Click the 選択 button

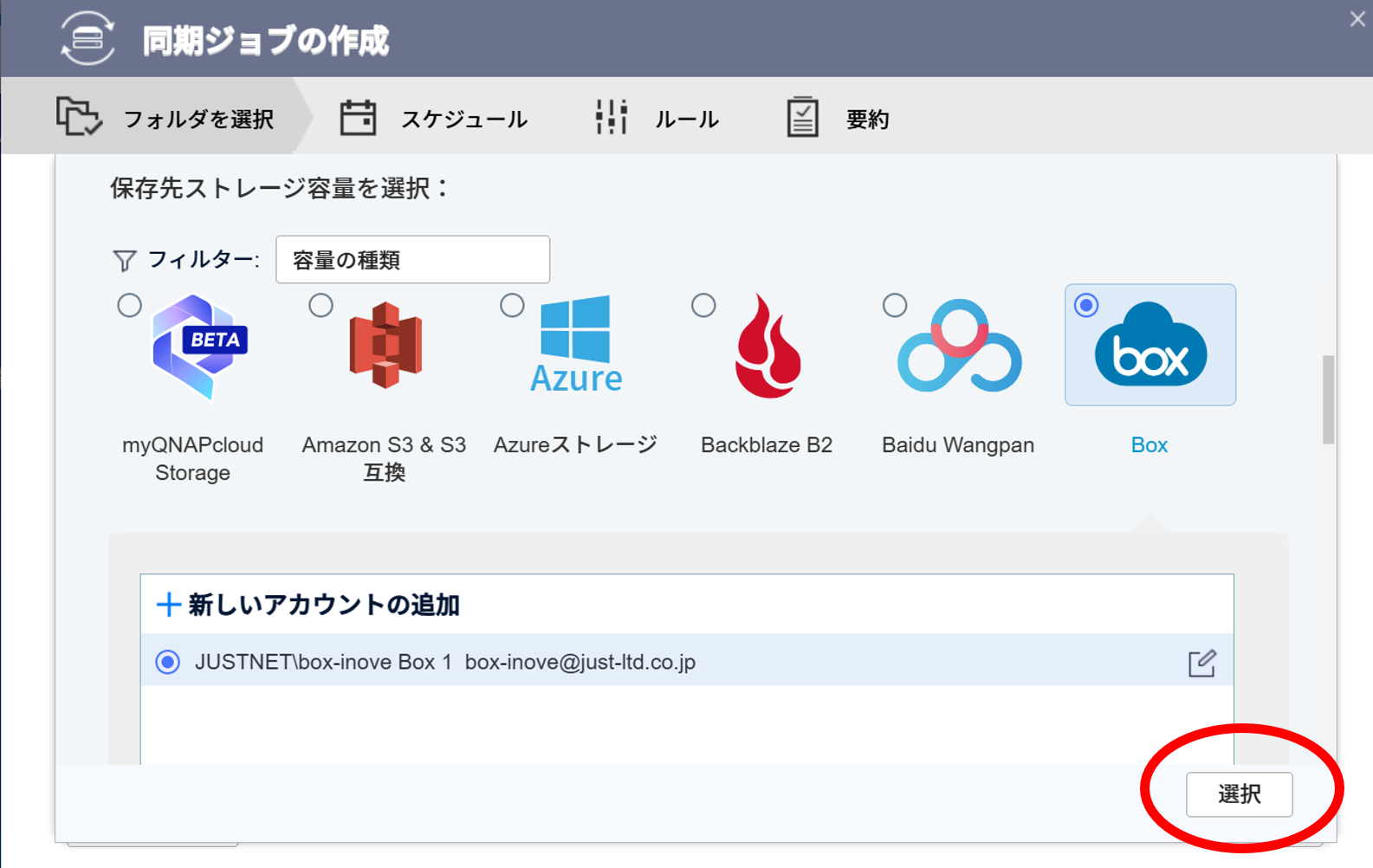click(1239, 794)
